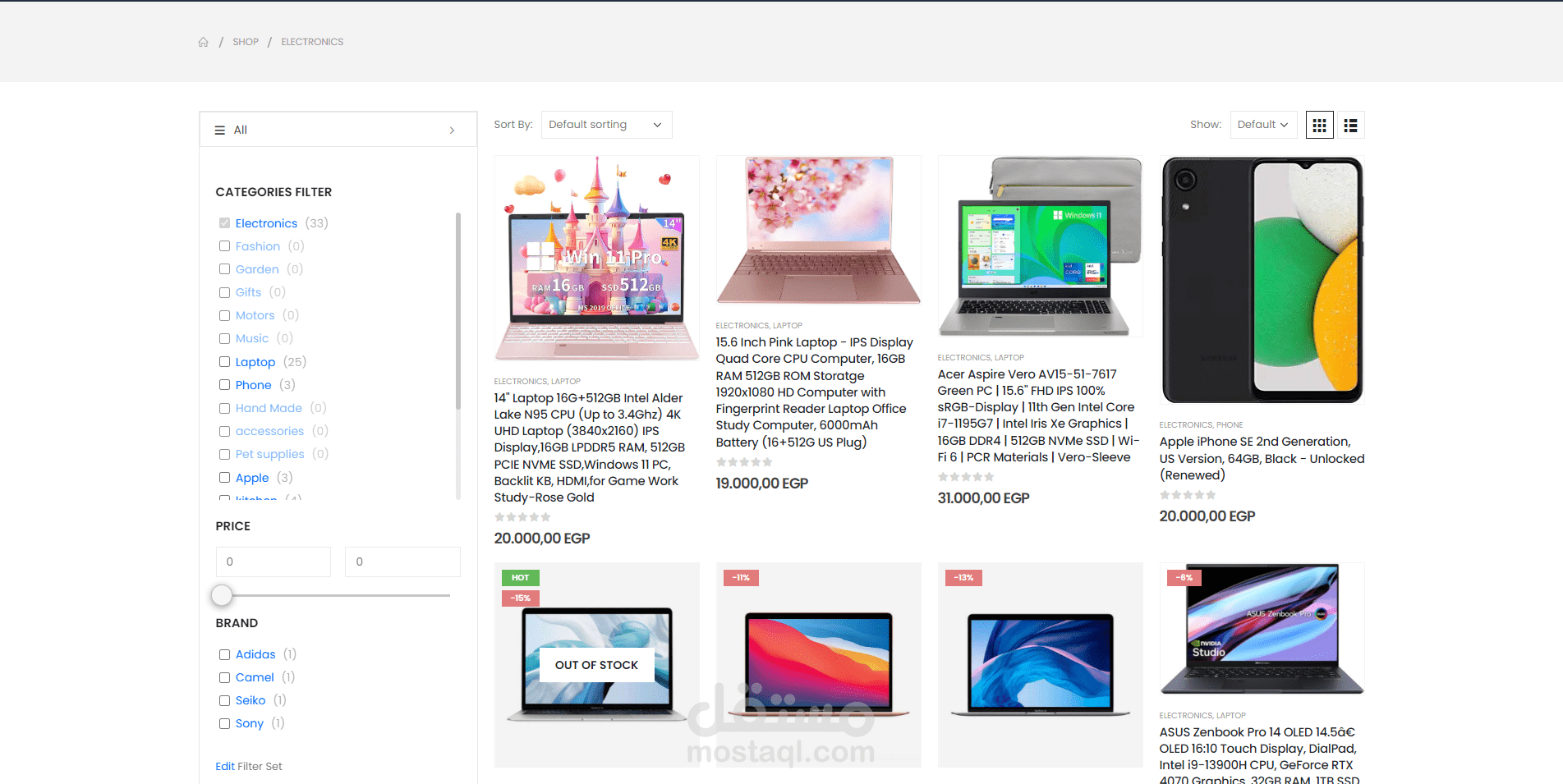
Task: Click the -11% discount badge
Action: [742, 578]
